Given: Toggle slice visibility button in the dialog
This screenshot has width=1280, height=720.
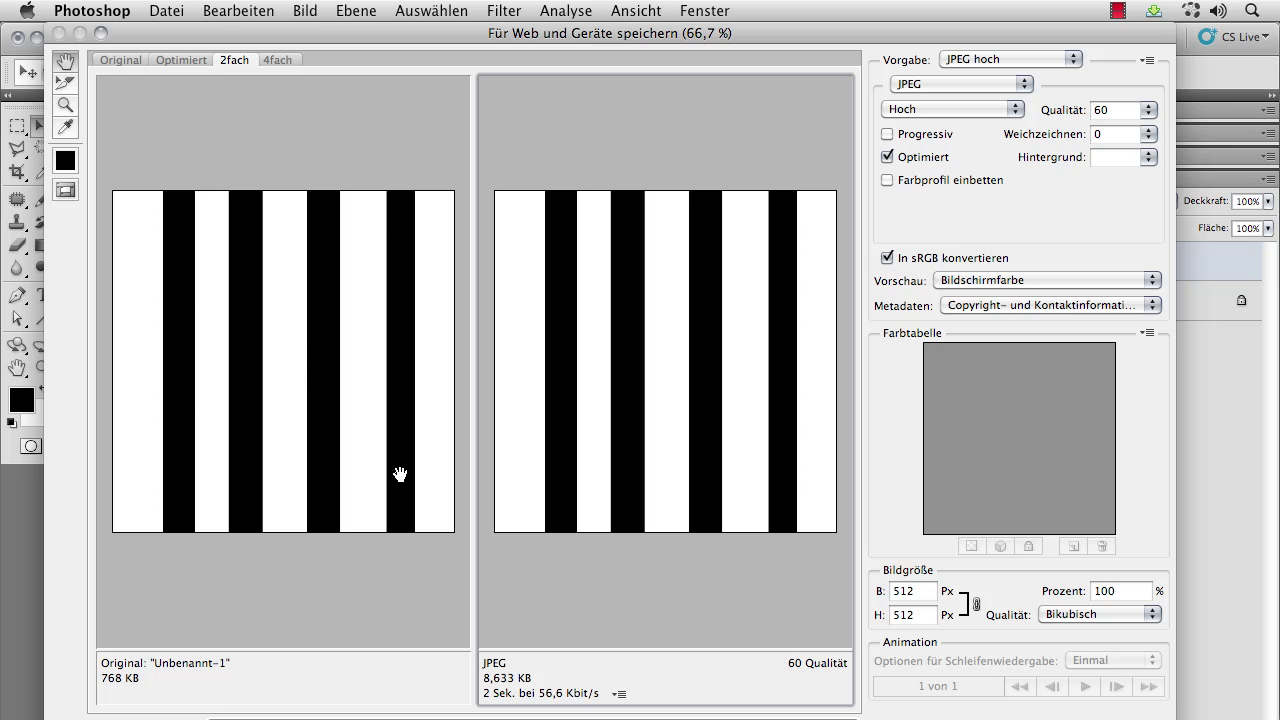Looking at the screenshot, I should pyautogui.click(x=65, y=190).
